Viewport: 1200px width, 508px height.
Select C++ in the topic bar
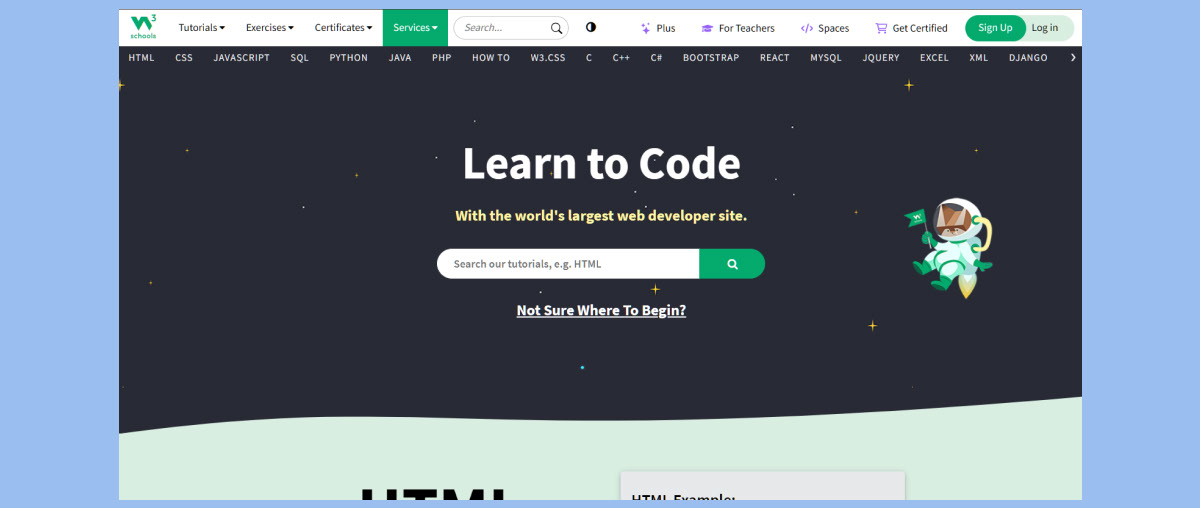621,58
